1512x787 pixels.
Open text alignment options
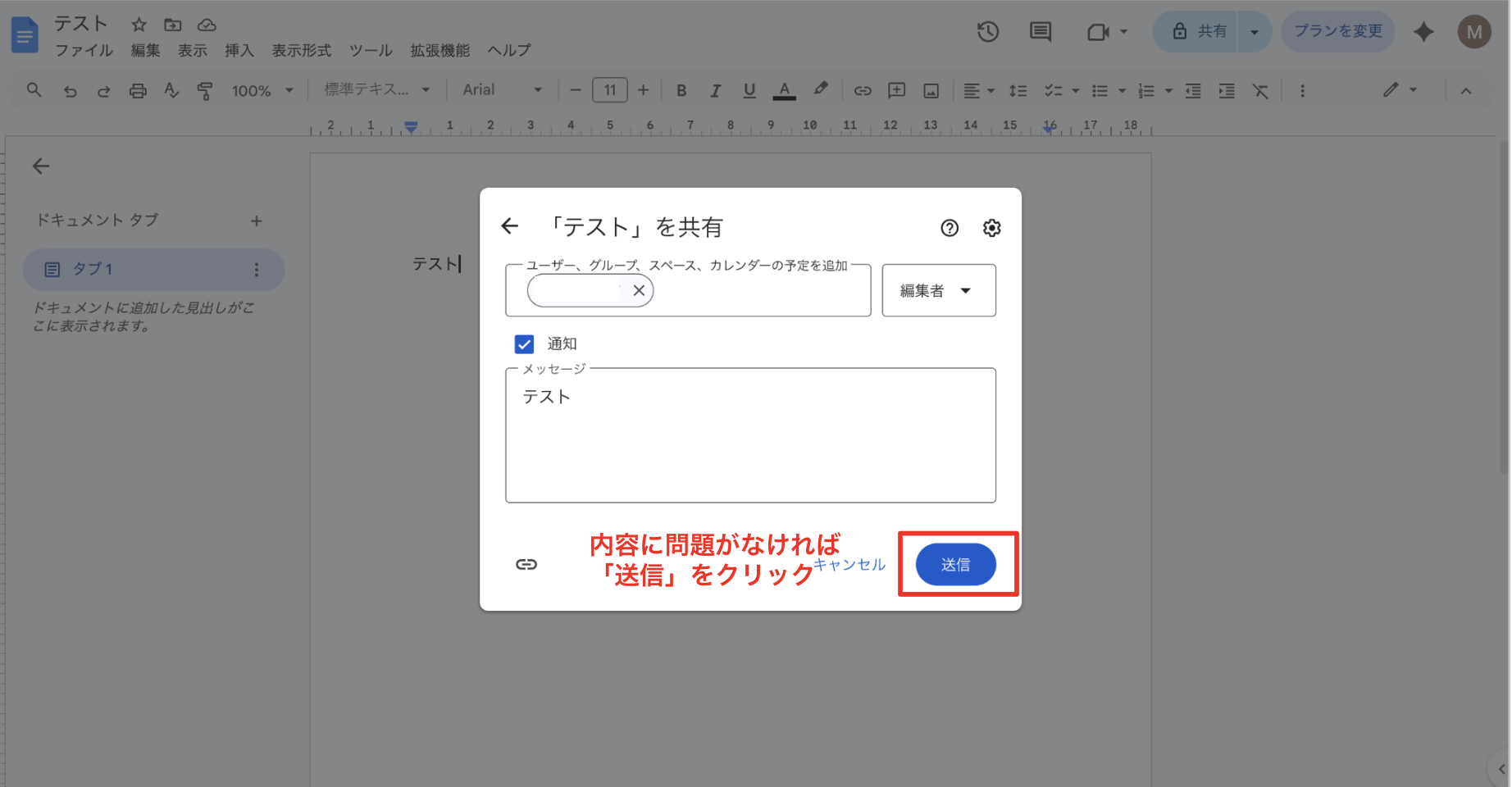pyautogui.click(x=979, y=91)
